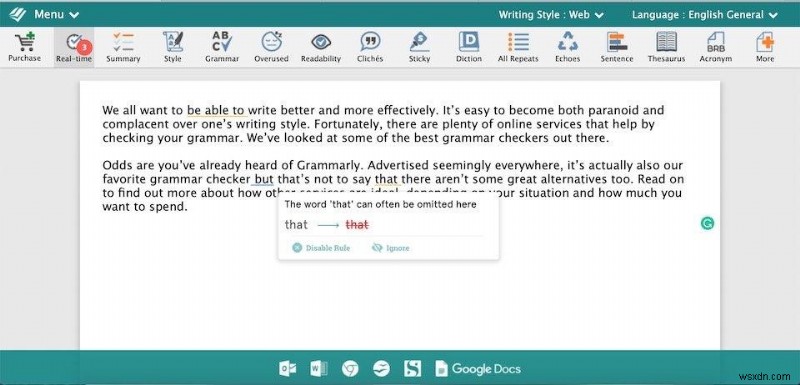Open the Overused words report

[271, 47]
